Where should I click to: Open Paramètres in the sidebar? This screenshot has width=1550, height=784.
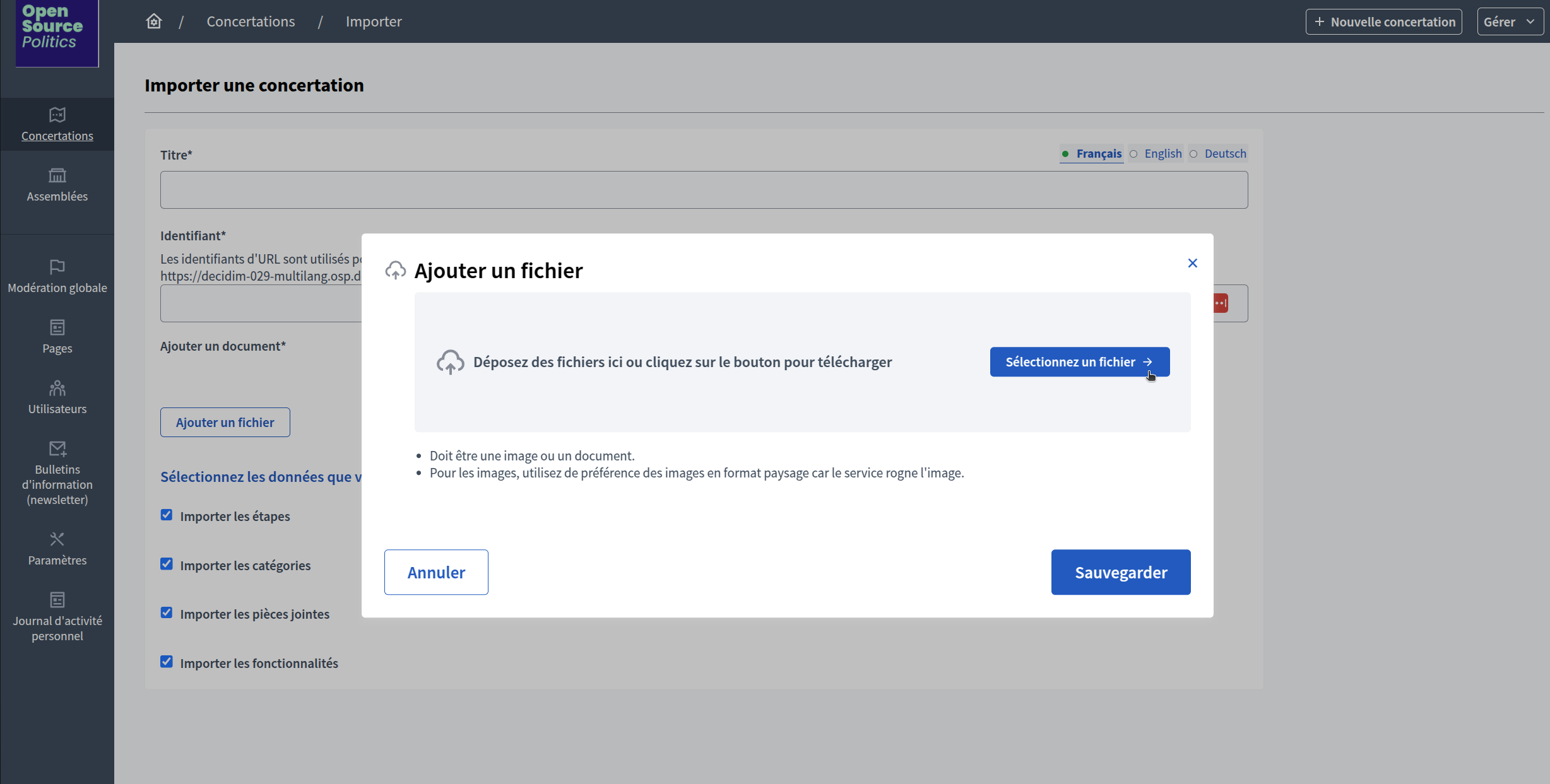(57, 549)
